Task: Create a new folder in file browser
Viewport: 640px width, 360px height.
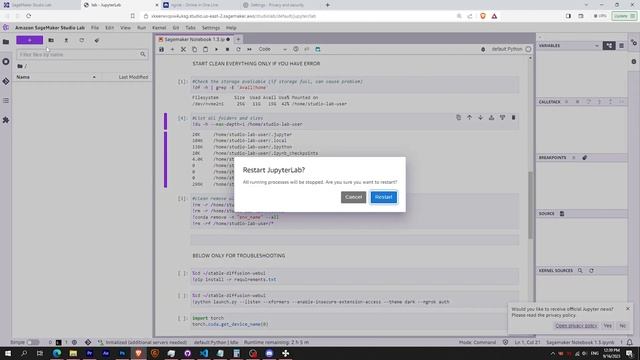Action: point(51,40)
